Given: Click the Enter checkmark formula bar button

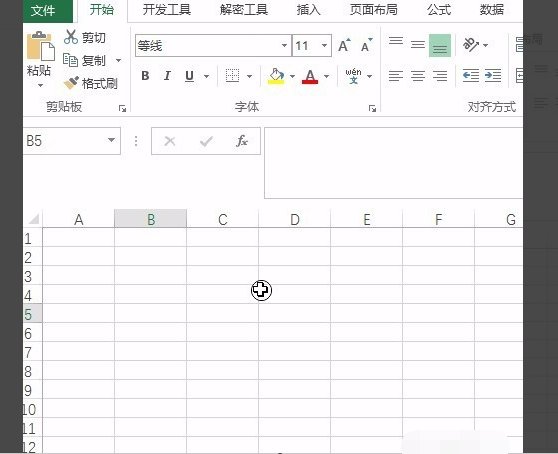Looking at the screenshot, I should [206, 141].
